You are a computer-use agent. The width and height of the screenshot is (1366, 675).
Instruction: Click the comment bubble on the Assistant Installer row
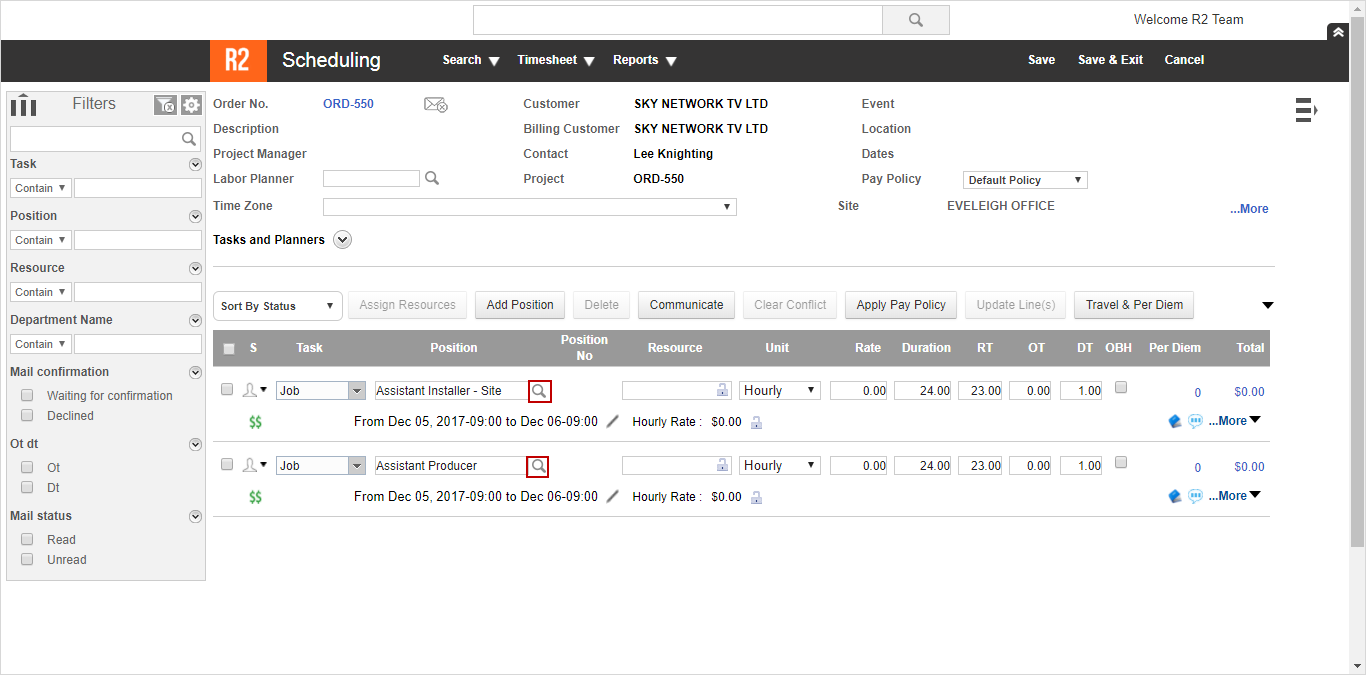1195,422
